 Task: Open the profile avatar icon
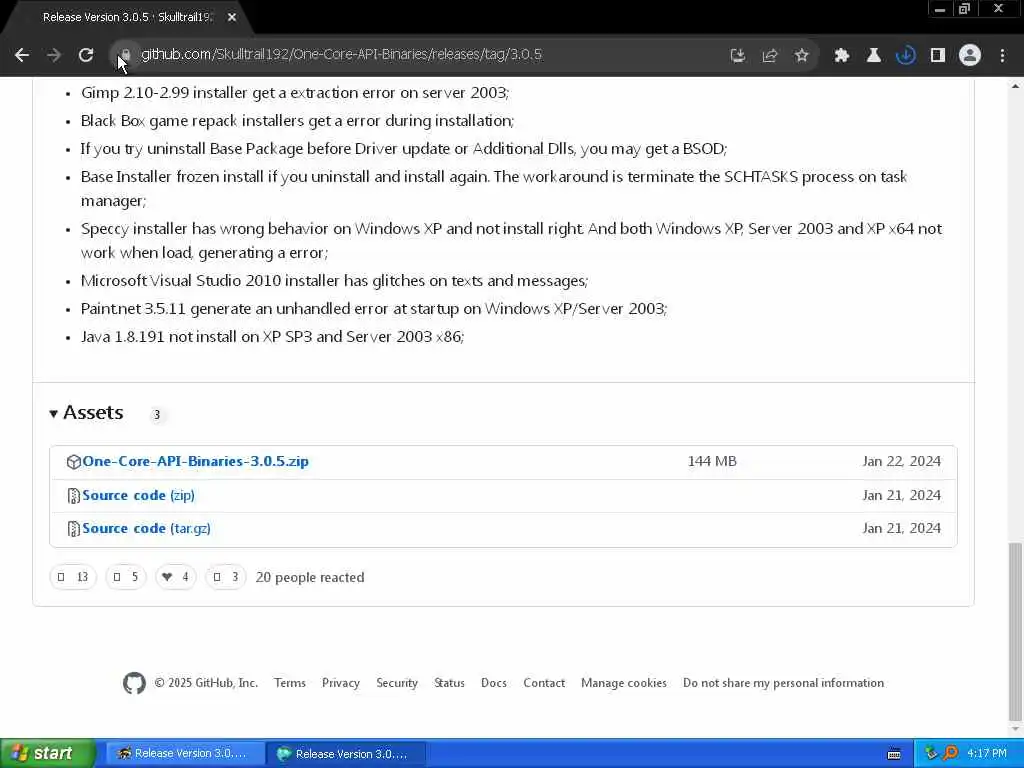(970, 56)
